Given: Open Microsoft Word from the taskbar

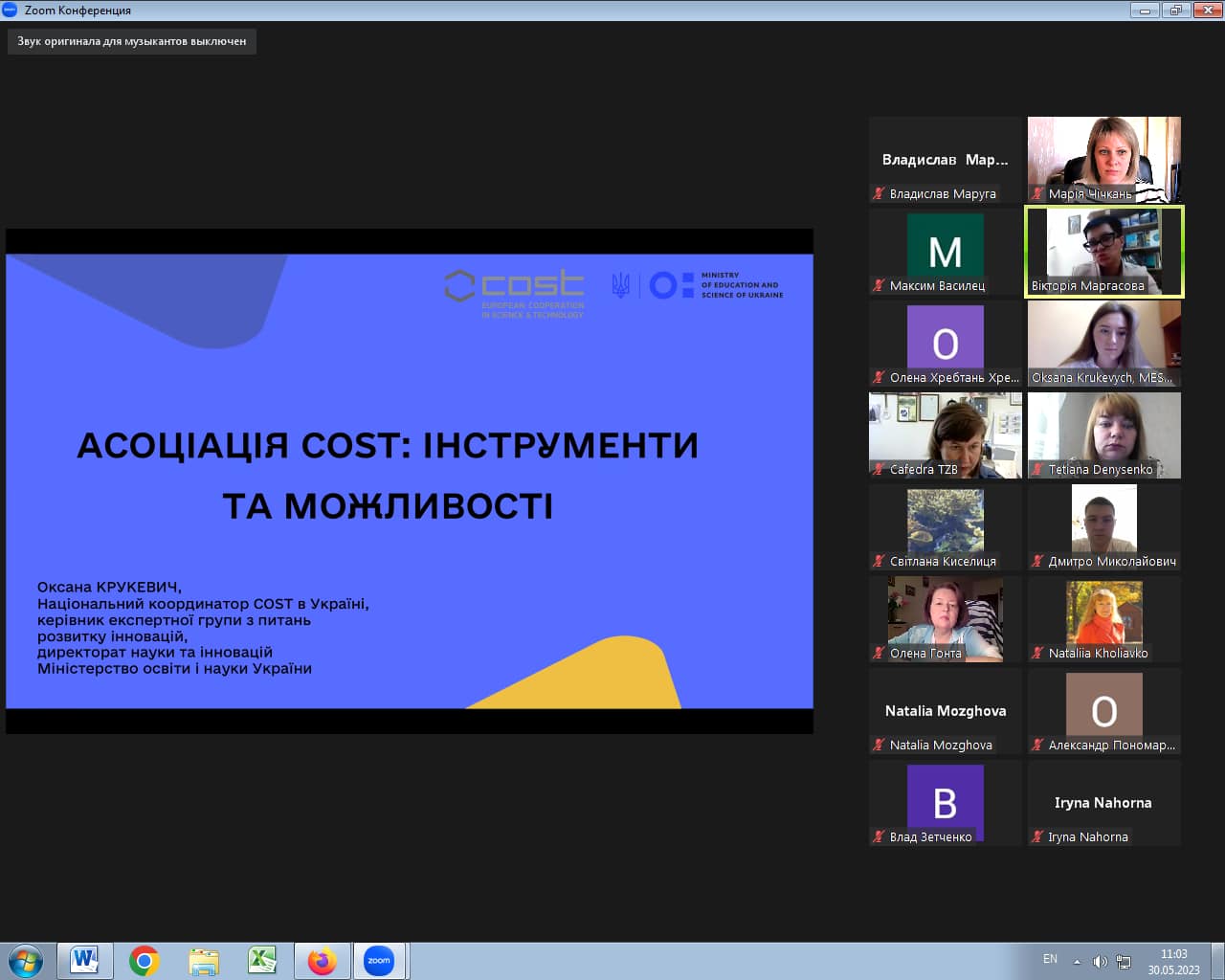Looking at the screenshot, I should pos(84,960).
